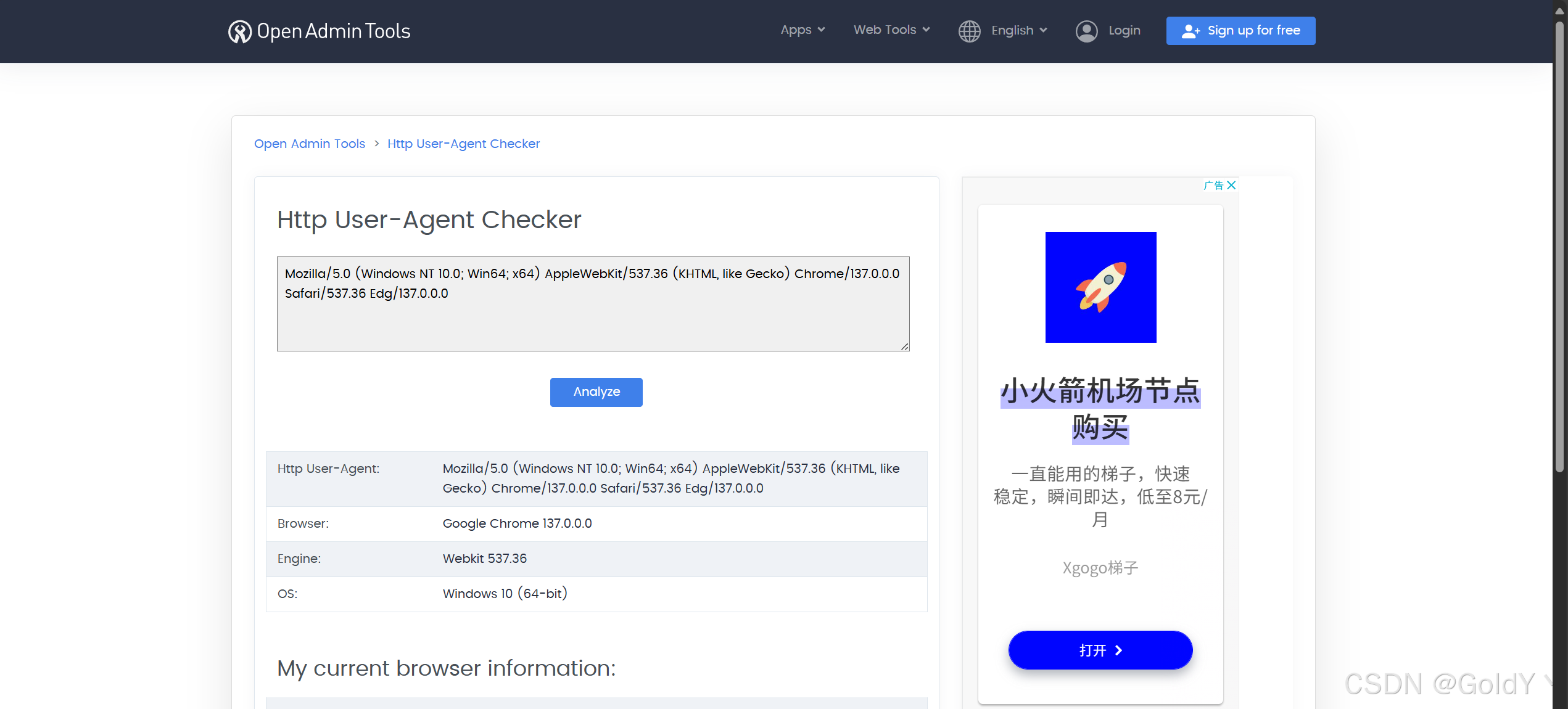
Task: Click the Open Admin Tools logo icon
Action: [239, 31]
